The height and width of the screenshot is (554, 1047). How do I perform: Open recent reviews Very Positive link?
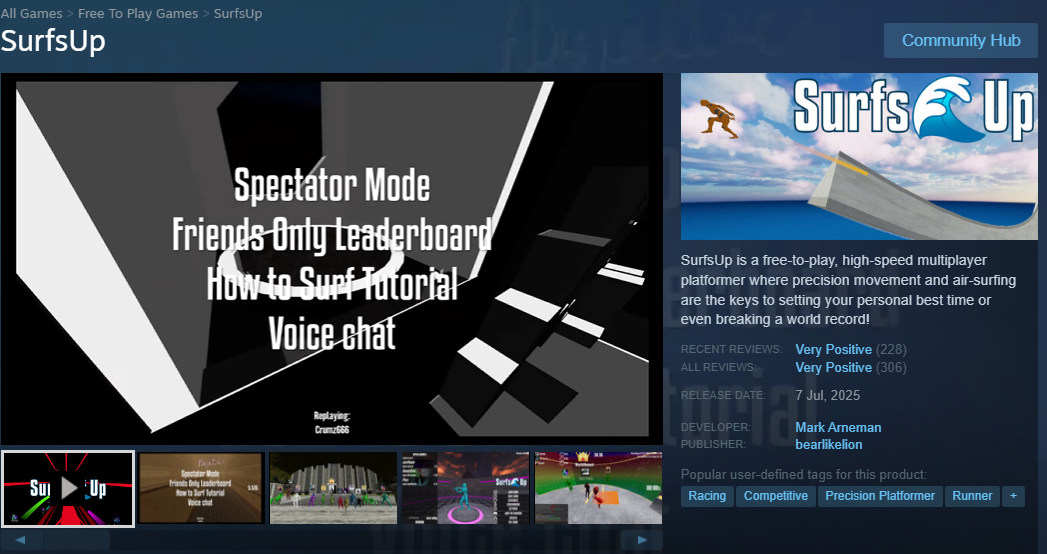[833, 350]
